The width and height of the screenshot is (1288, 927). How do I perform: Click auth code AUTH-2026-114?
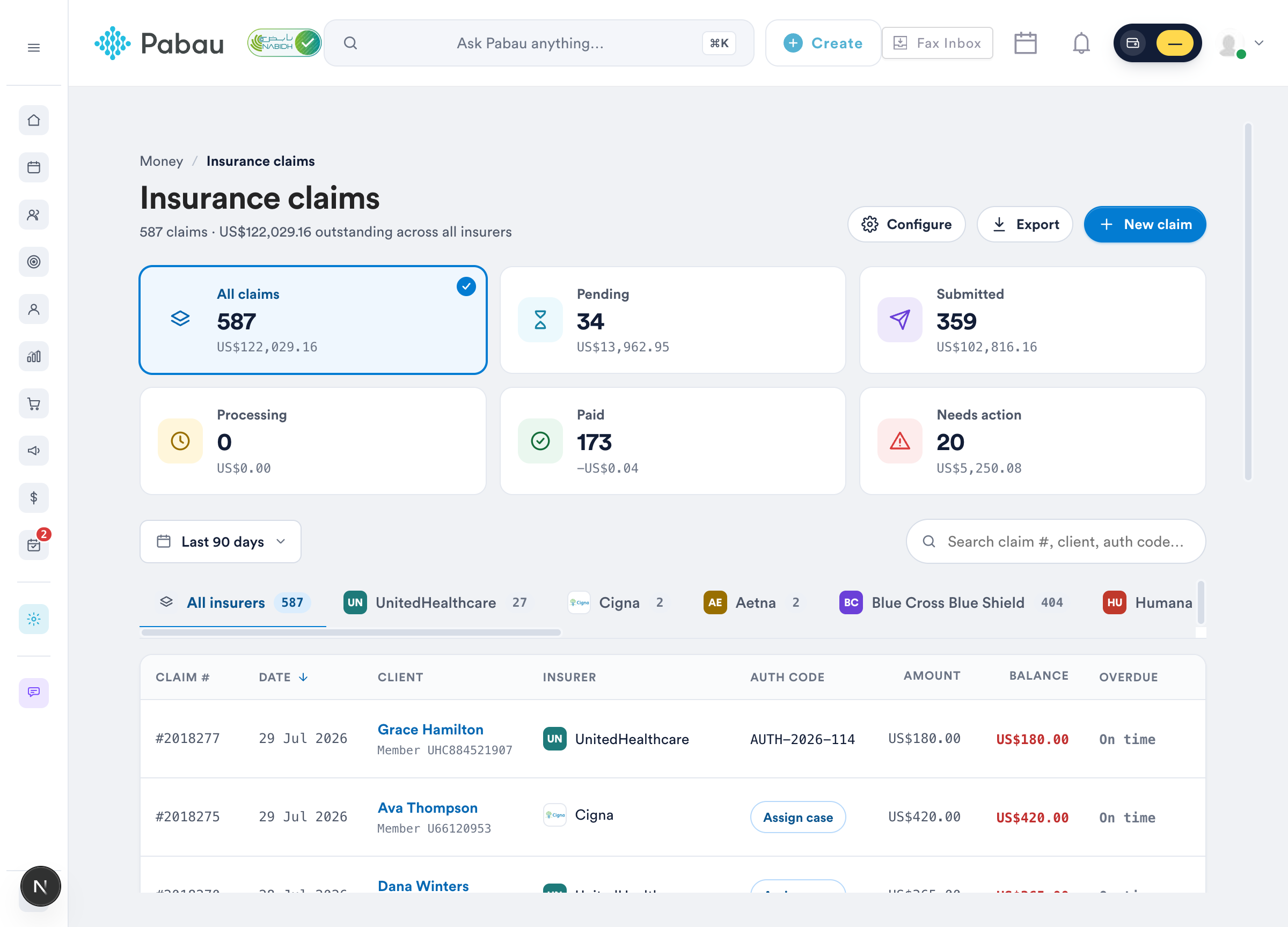click(x=802, y=739)
